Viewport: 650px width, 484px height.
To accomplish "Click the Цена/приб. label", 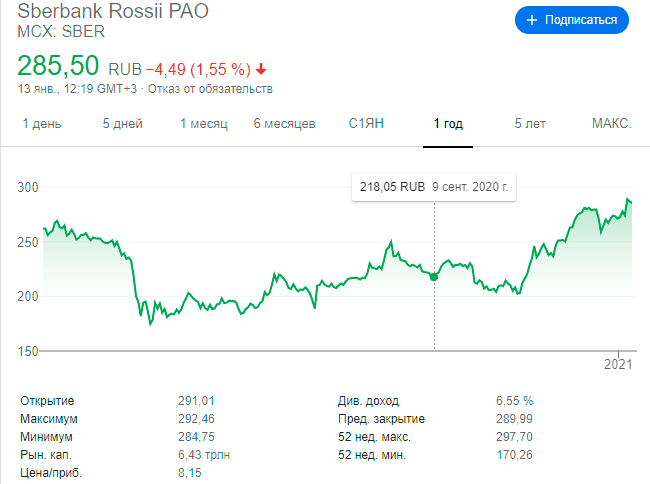I will tap(51, 473).
